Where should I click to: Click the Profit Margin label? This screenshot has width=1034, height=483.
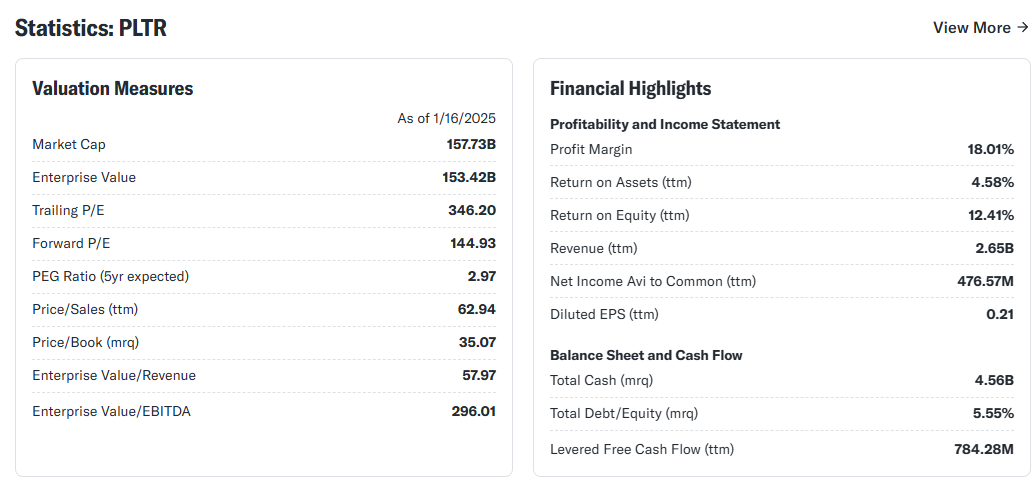[591, 150]
